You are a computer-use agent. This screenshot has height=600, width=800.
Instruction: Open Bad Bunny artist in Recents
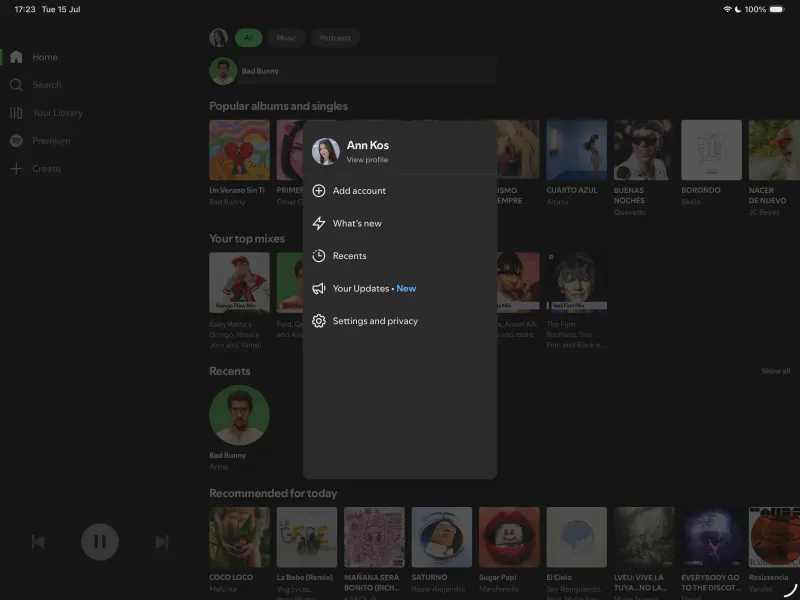tap(239, 416)
